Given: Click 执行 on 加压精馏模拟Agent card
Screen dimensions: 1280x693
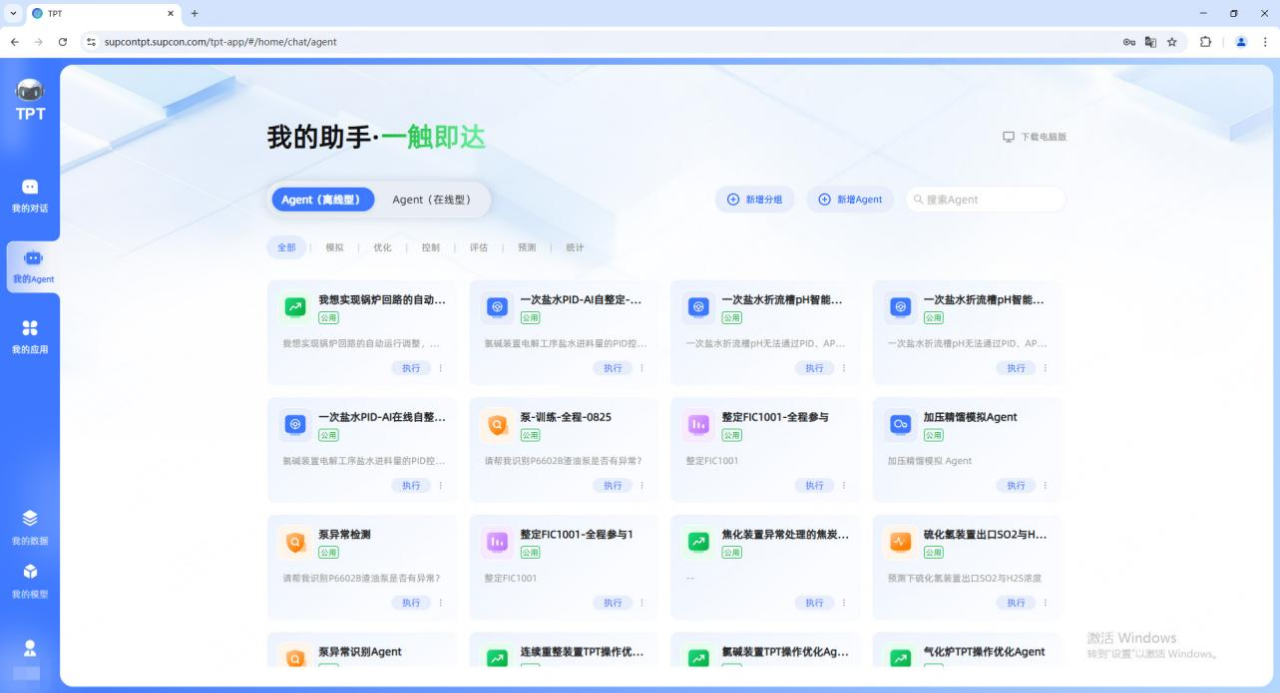Looking at the screenshot, I should pos(1016,485).
